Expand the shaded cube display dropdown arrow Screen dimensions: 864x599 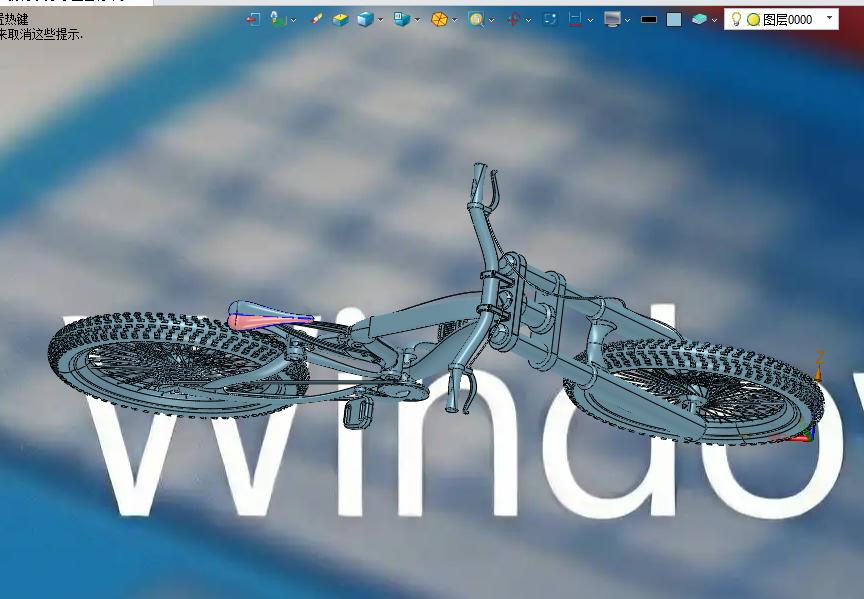[x=380, y=20]
